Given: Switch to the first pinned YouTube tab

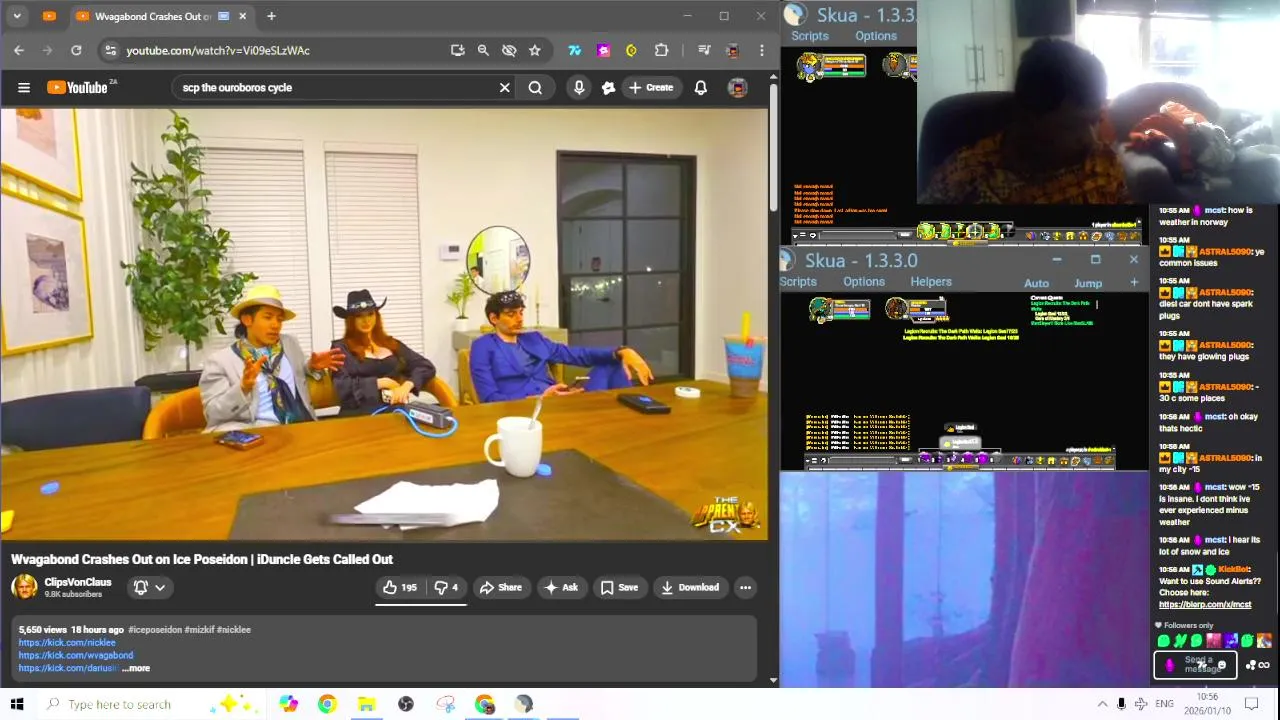Looking at the screenshot, I should (49, 16).
